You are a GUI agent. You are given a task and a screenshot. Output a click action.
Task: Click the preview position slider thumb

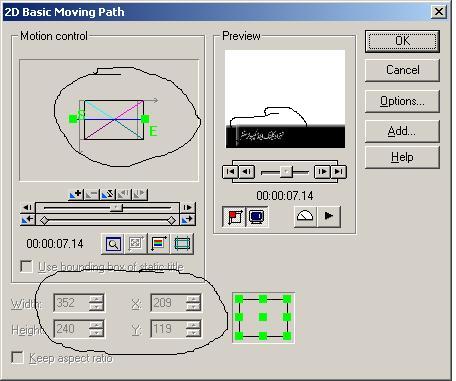[286, 172]
